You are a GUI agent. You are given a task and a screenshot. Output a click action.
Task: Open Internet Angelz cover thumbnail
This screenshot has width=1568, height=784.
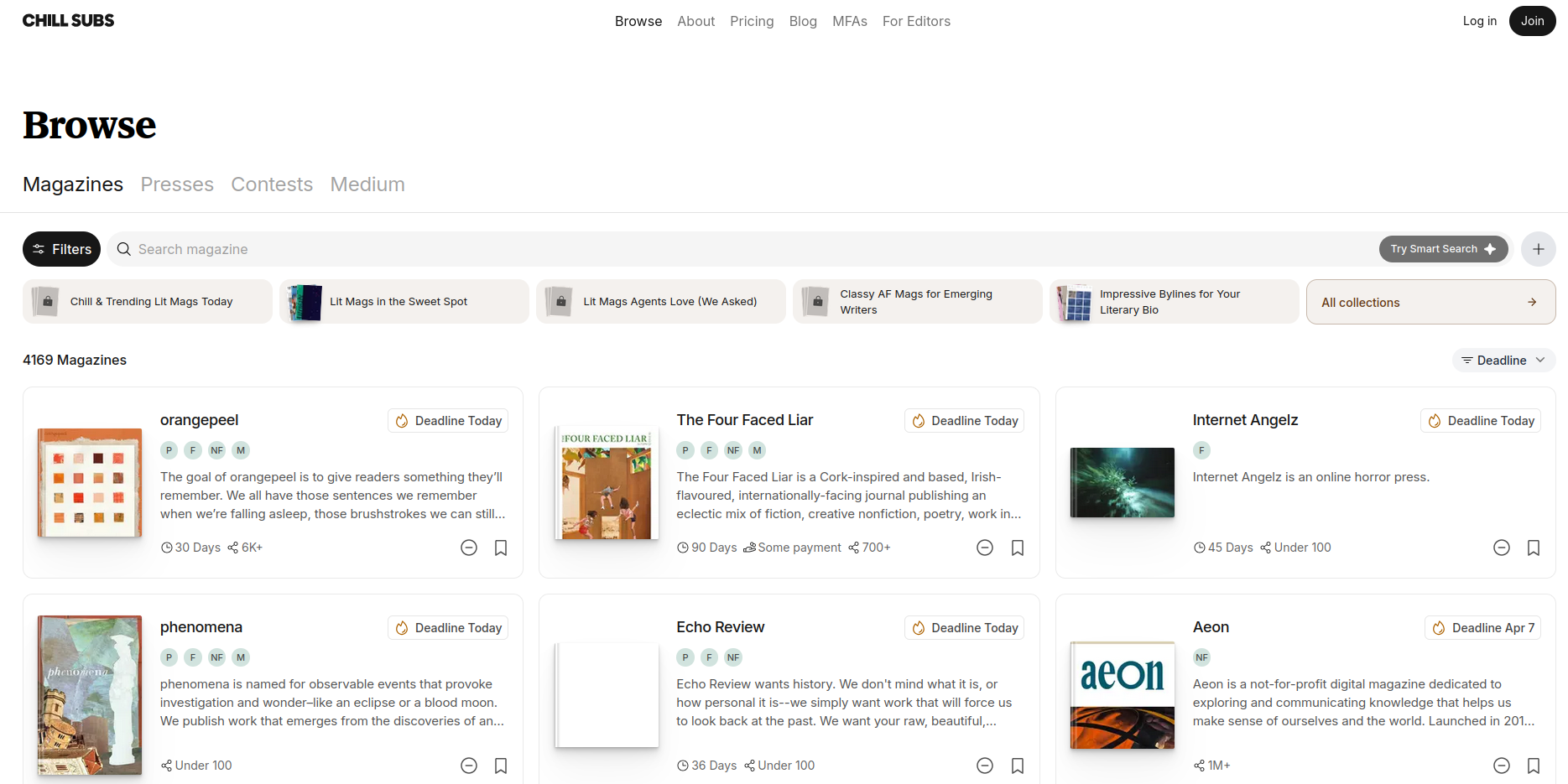(x=1123, y=483)
